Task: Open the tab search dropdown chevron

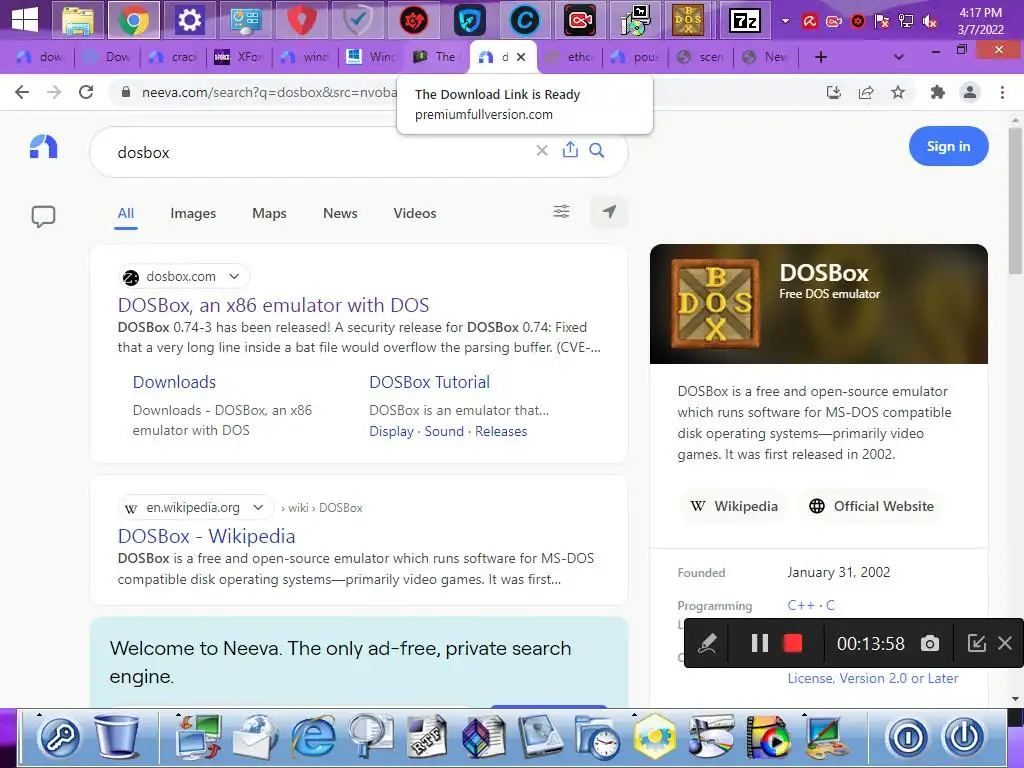Action: coord(899,57)
